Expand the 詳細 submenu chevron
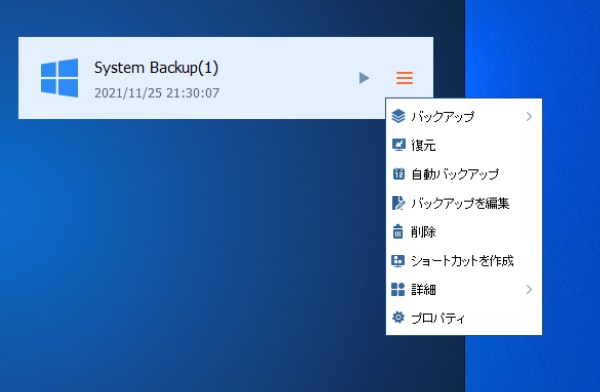The width and height of the screenshot is (600, 392). [x=529, y=289]
